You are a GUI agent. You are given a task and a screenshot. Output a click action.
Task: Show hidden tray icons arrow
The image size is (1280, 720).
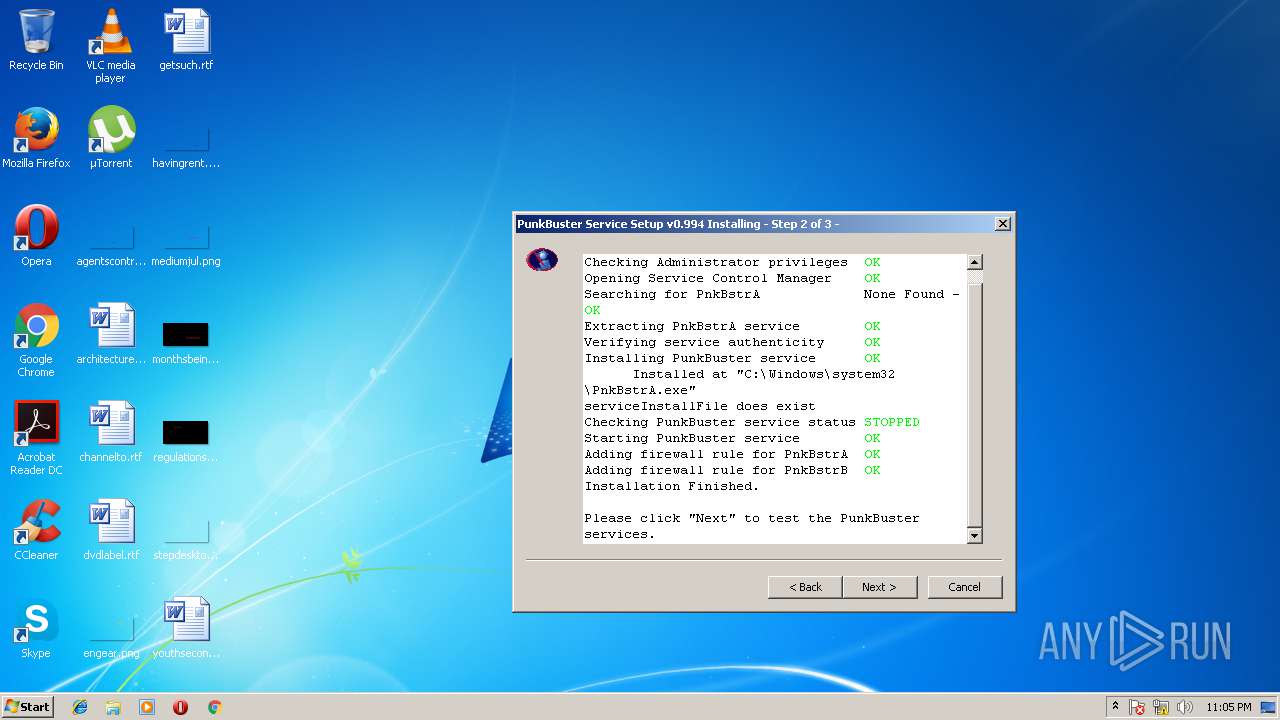point(1116,707)
